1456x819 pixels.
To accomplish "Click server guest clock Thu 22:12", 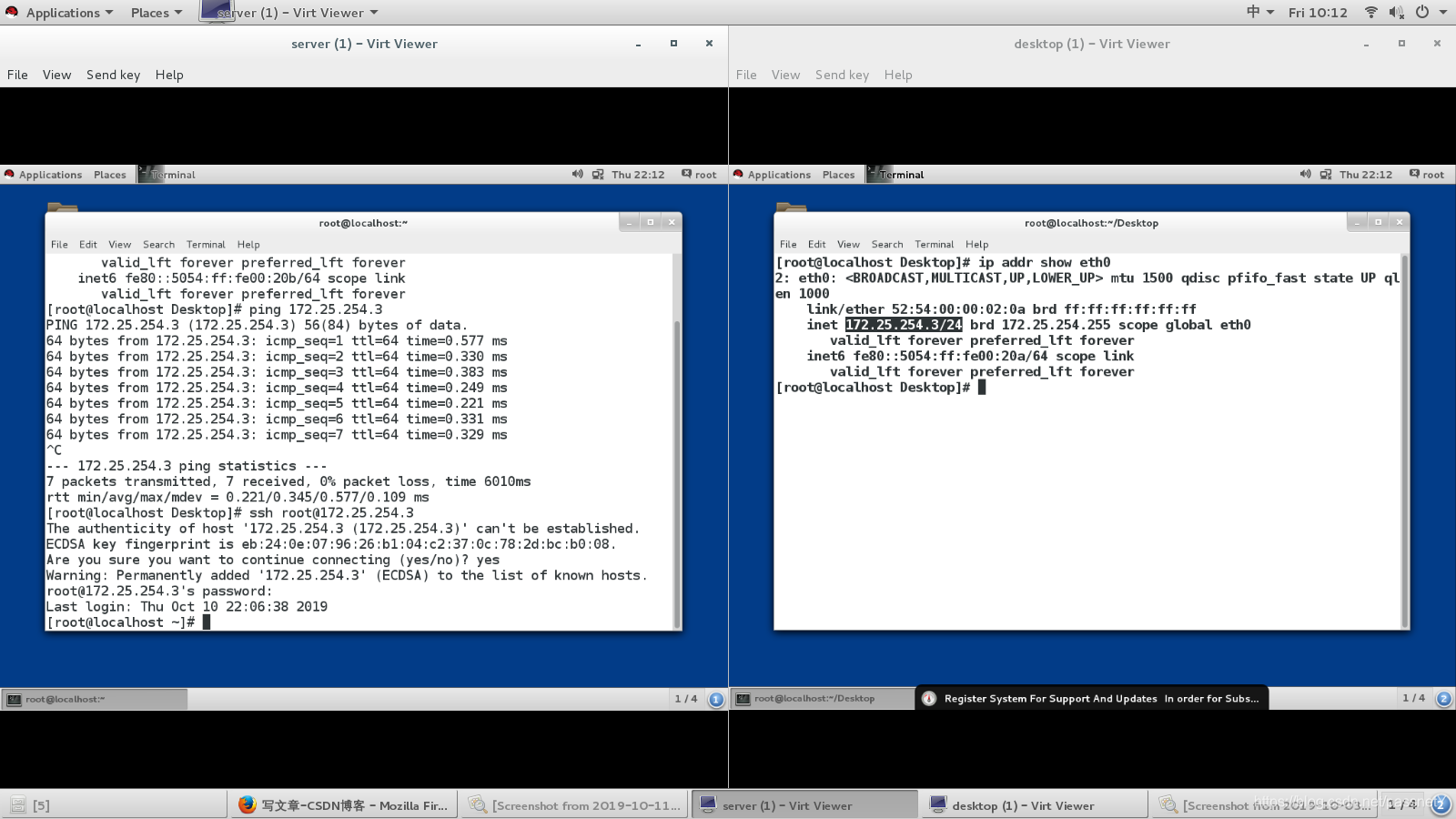I will tap(638, 175).
